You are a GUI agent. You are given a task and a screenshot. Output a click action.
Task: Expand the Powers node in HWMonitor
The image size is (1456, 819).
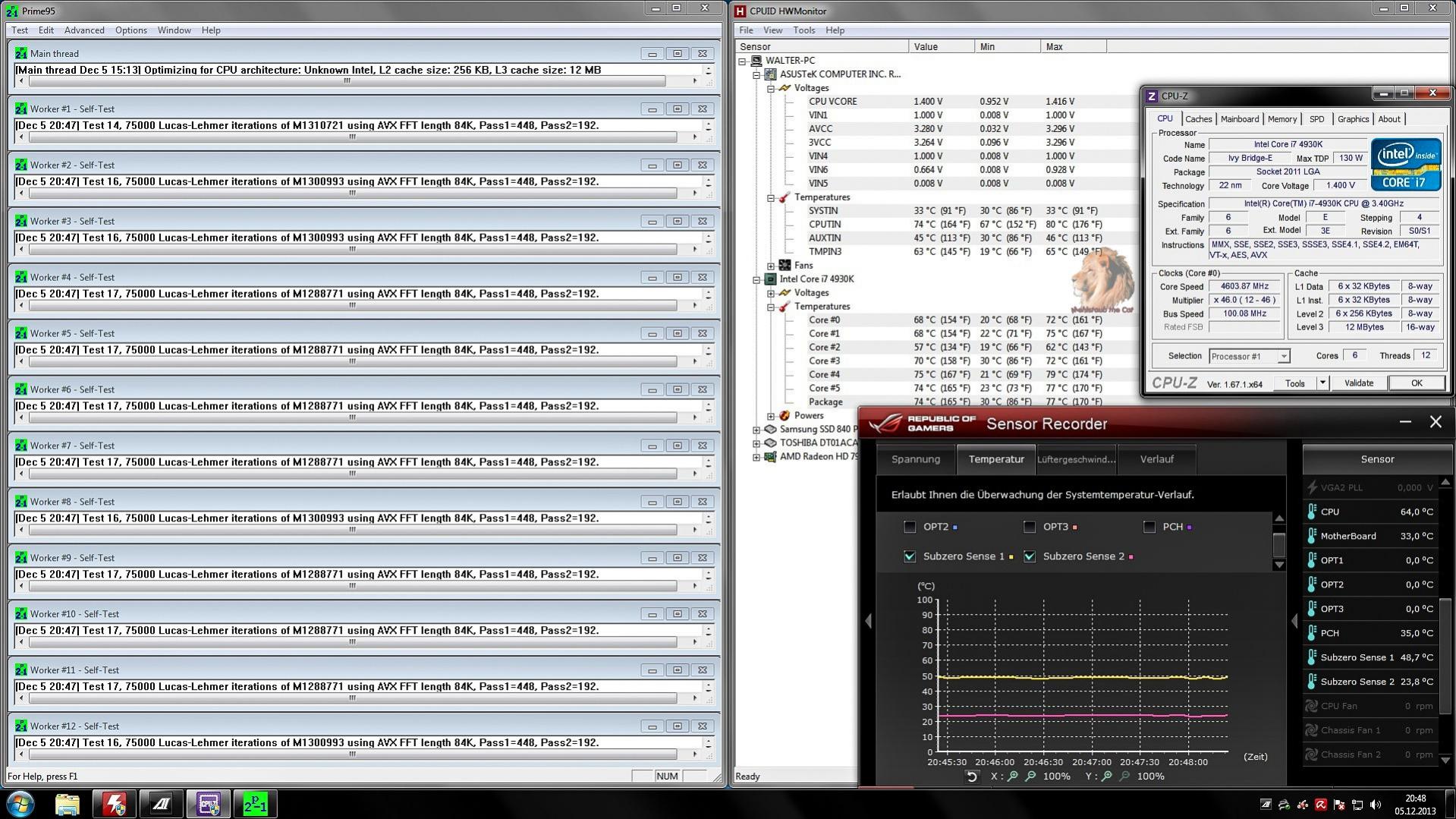771,416
